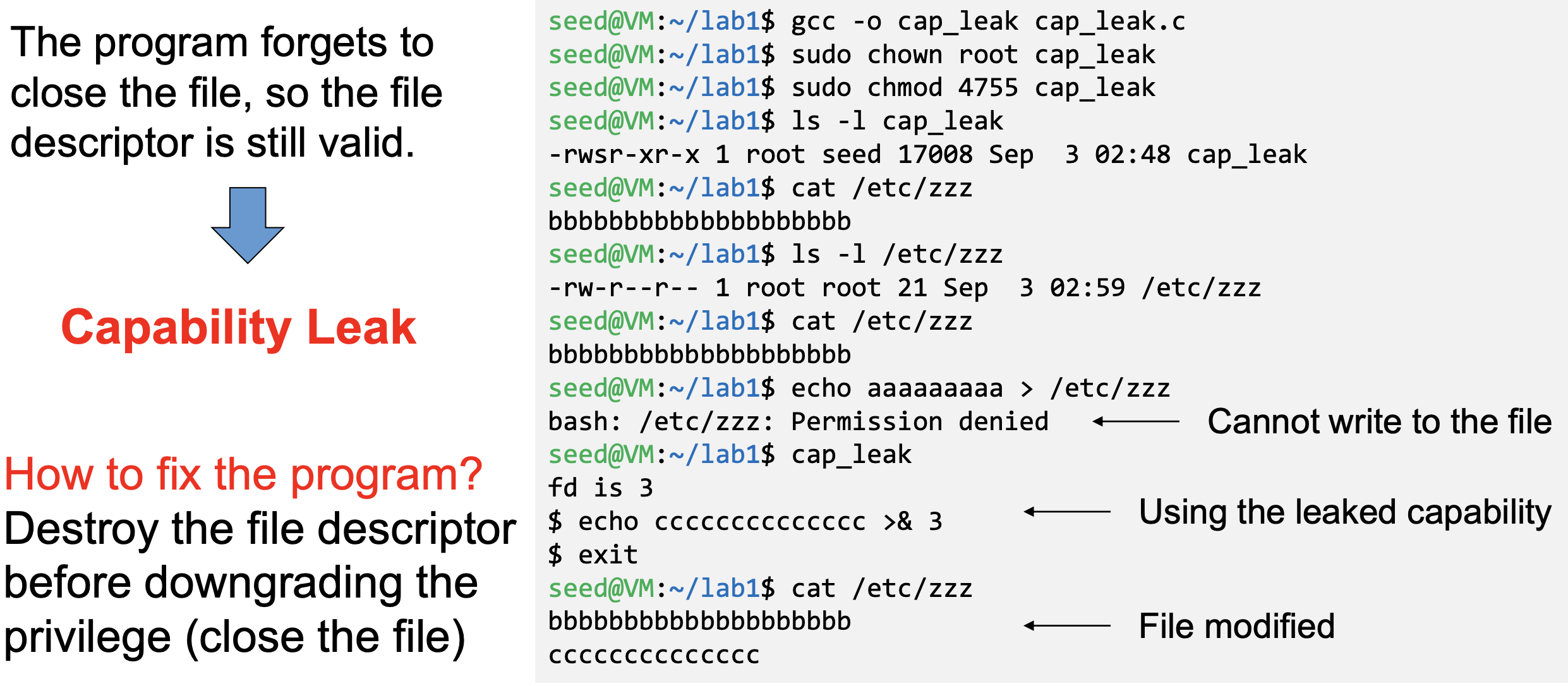This screenshot has height=686, width=1568.
Task: Click the 'fd is 3' output line
Action: pos(600,488)
